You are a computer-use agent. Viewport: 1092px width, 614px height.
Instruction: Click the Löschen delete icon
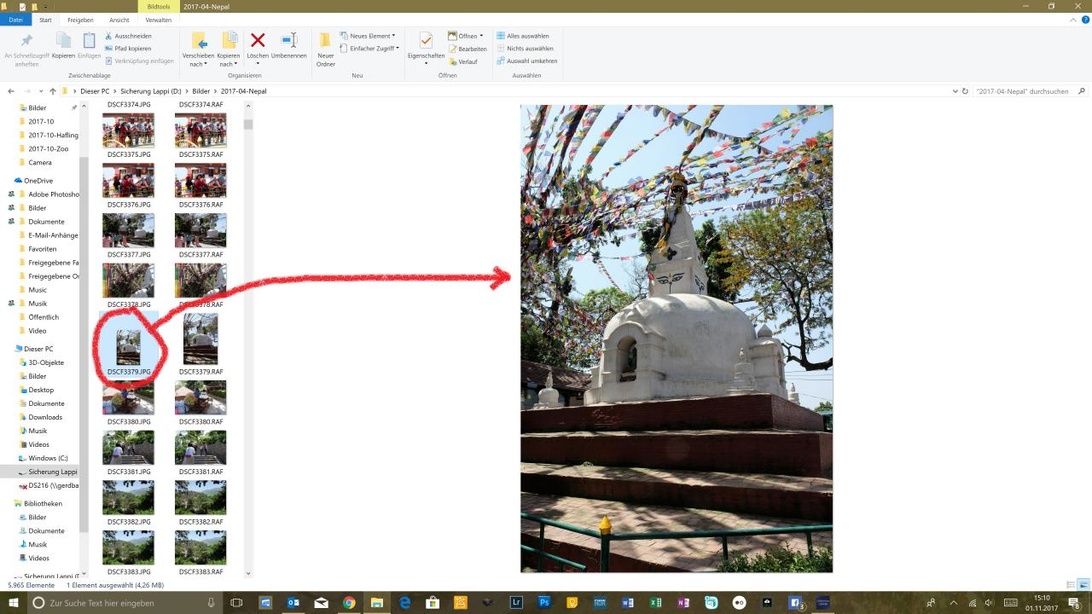[257, 41]
